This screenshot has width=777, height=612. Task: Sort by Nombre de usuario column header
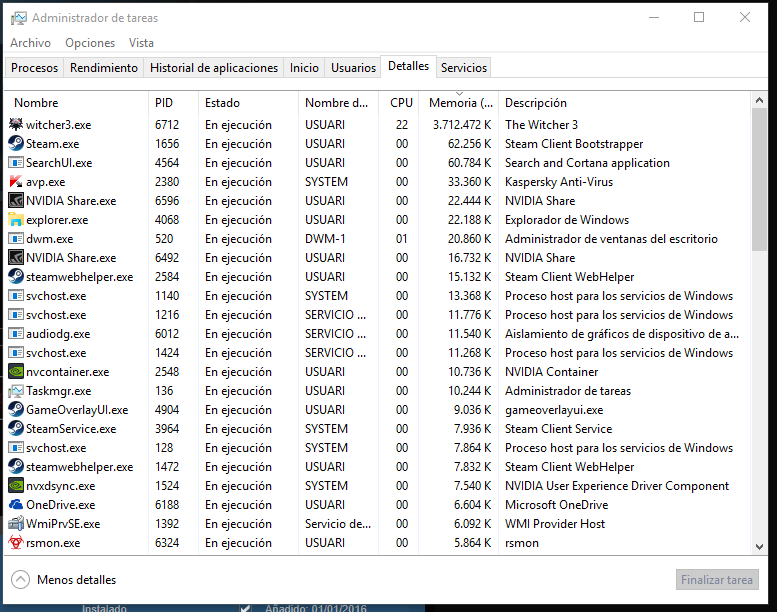(338, 103)
